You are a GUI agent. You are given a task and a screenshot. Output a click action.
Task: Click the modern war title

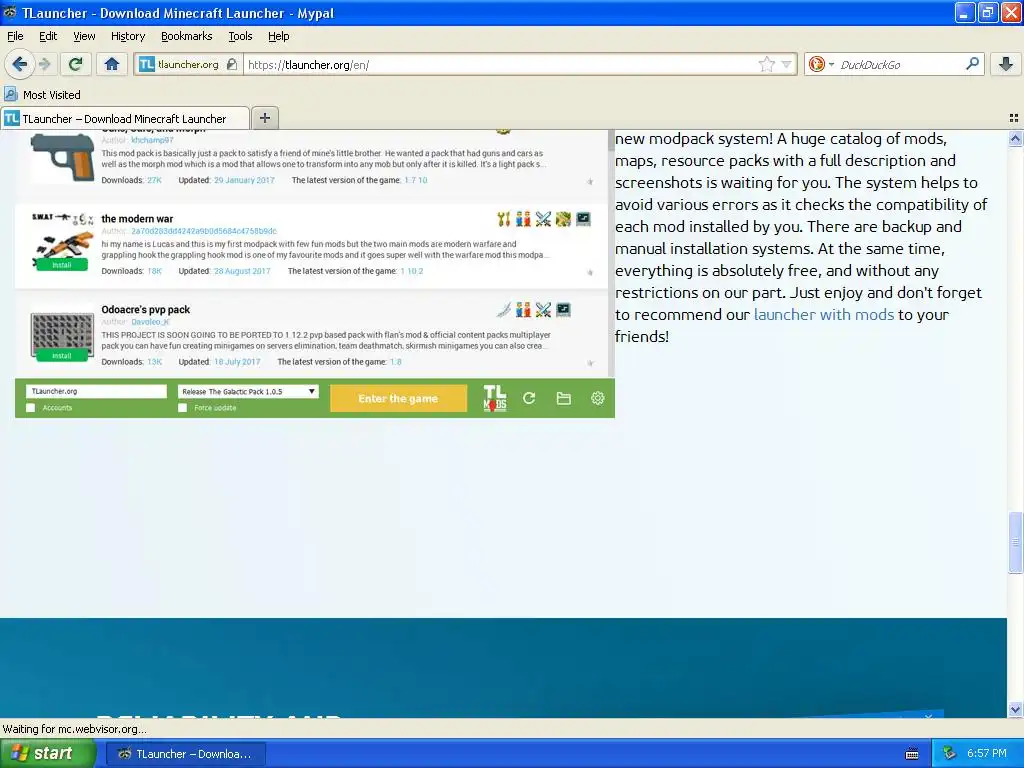tap(137, 219)
